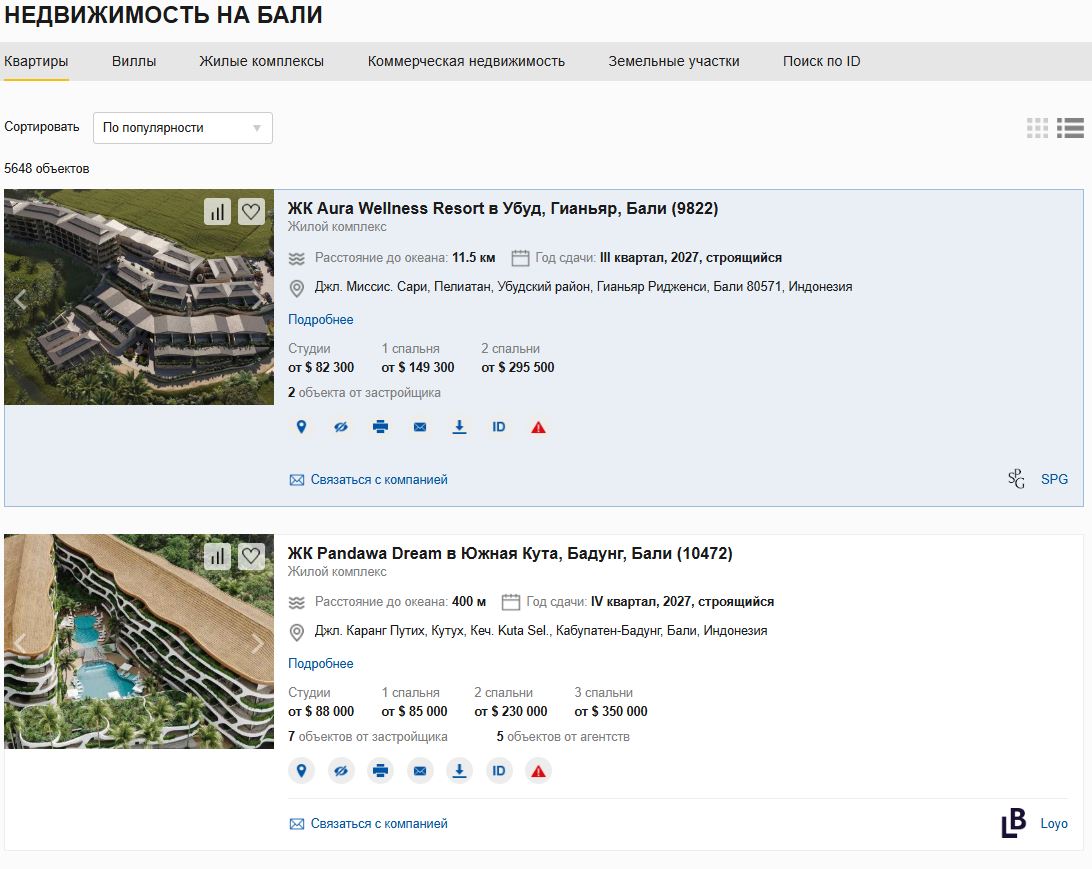Expand Подробнее details for Aura Wellness Resort
The height and width of the screenshot is (869, 1092).
(x=320, y=320)
